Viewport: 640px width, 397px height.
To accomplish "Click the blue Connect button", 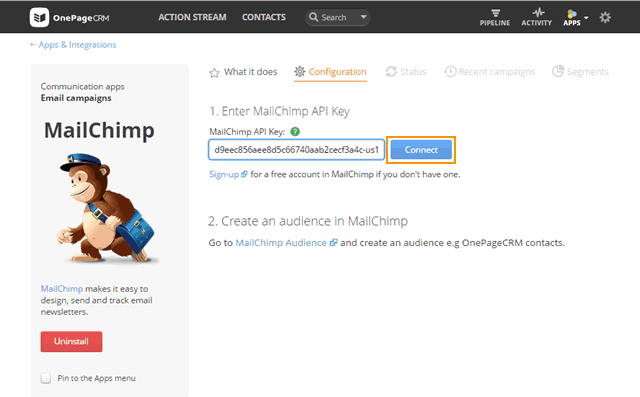I will click(421, 150).
